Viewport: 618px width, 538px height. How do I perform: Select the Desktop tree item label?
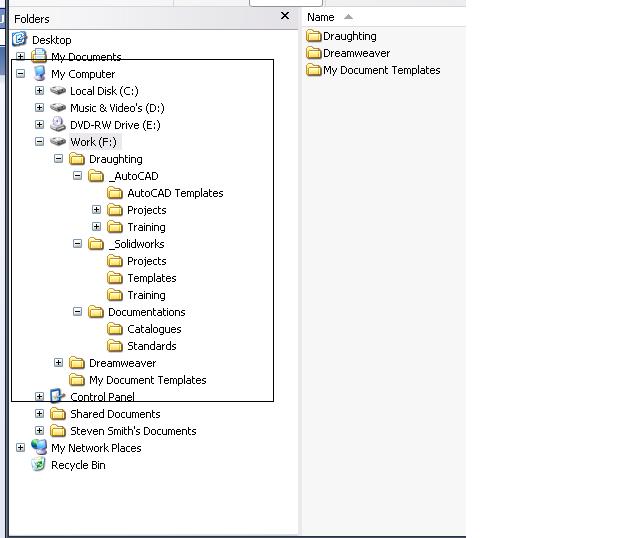click(x=52, y=40)
